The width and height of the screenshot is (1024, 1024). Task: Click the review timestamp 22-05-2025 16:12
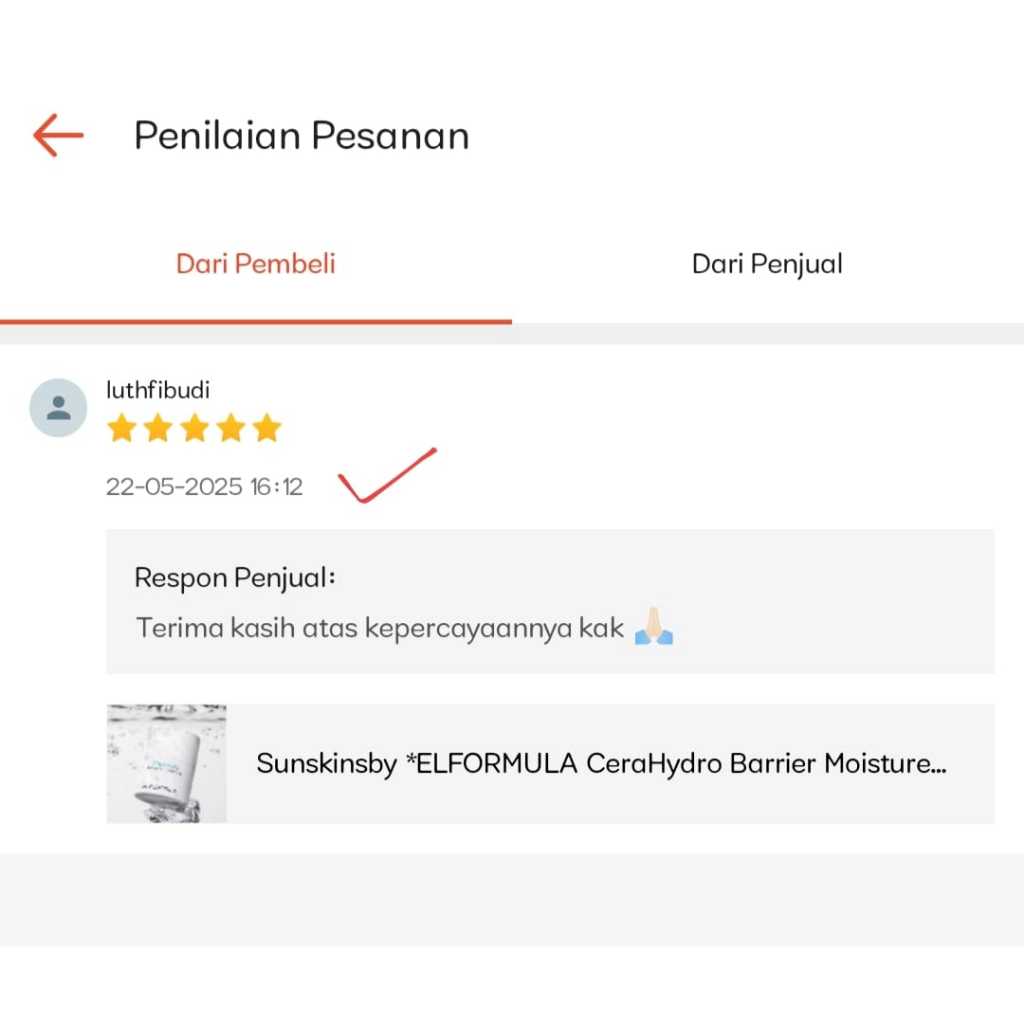[x=204, y=487]
